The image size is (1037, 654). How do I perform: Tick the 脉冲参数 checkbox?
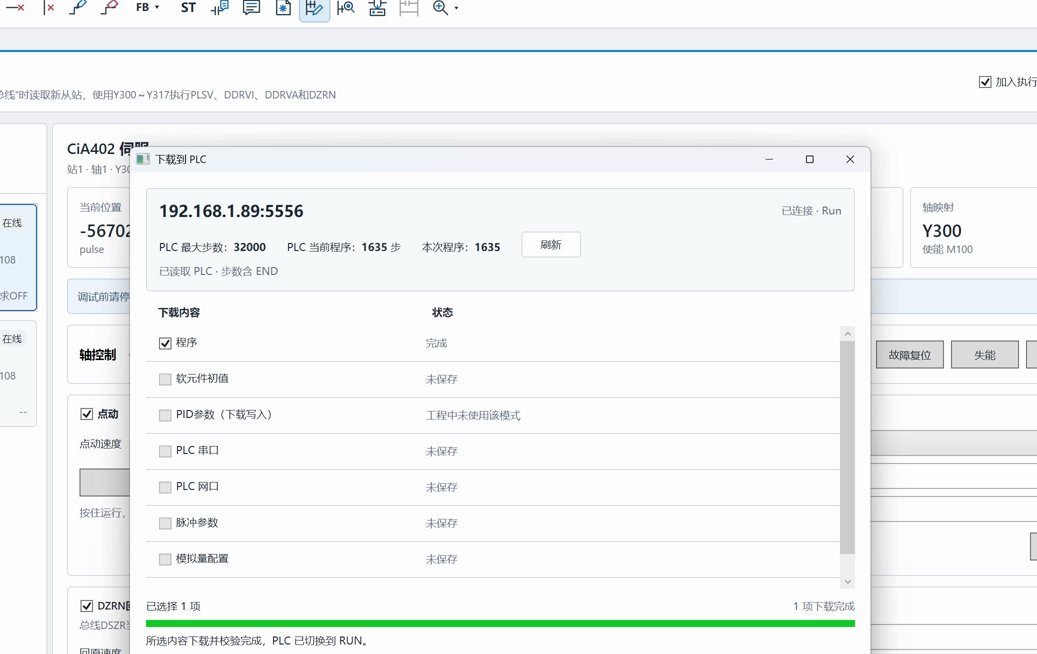click(x=165, y=523)
